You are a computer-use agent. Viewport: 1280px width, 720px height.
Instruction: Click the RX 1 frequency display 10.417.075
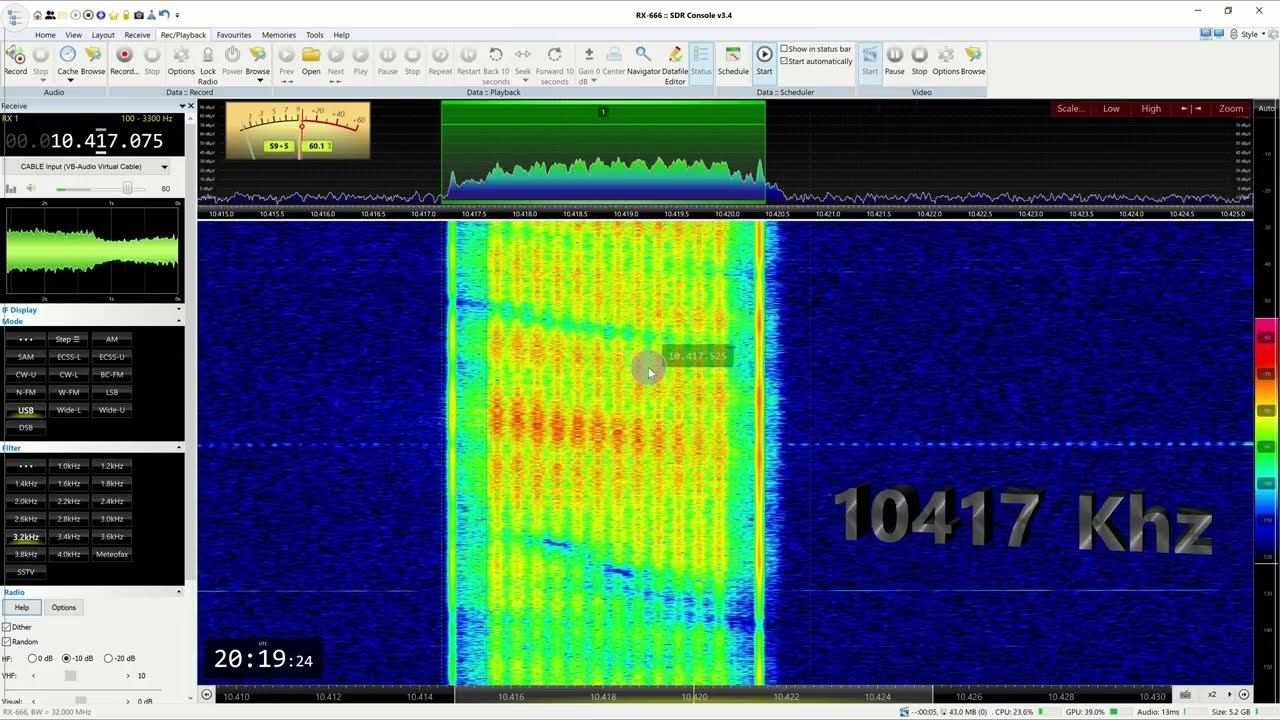coord(83,141)
